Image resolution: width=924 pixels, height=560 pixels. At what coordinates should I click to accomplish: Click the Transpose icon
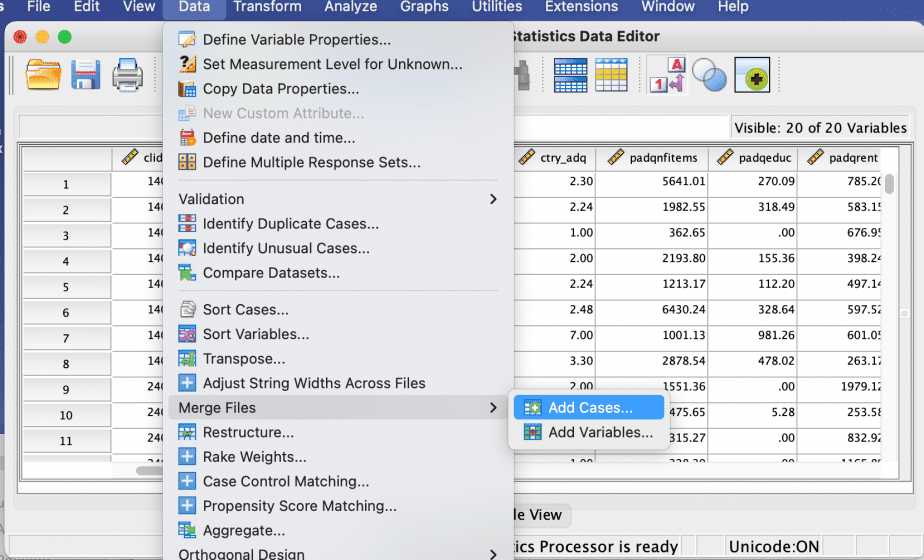point(187,358)
